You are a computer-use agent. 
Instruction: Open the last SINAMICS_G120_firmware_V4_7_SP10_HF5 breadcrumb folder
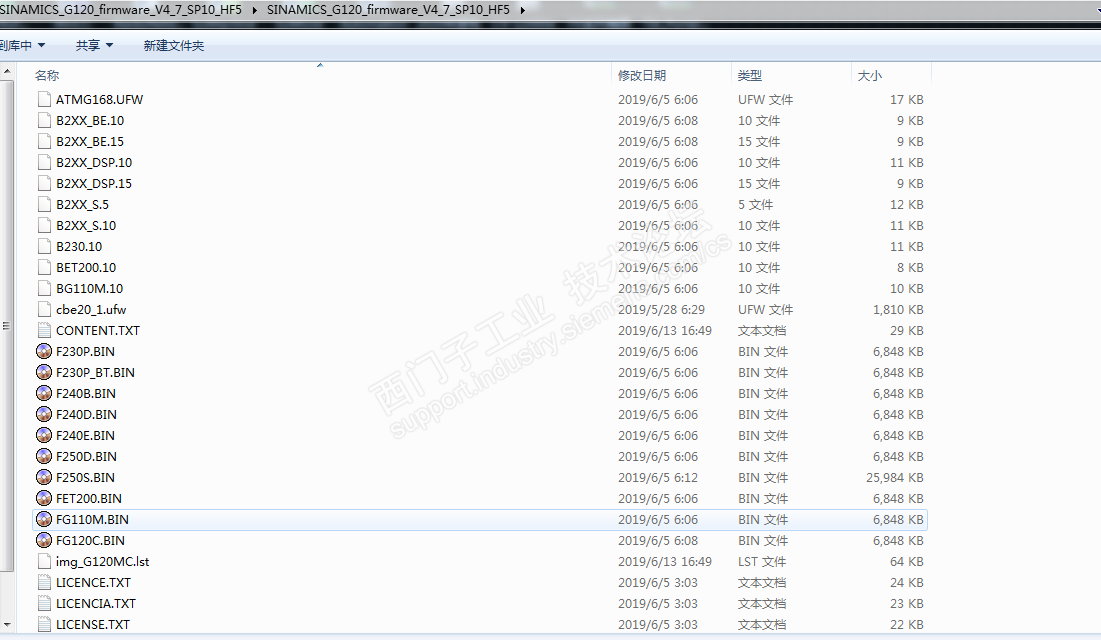coord(388,10)
